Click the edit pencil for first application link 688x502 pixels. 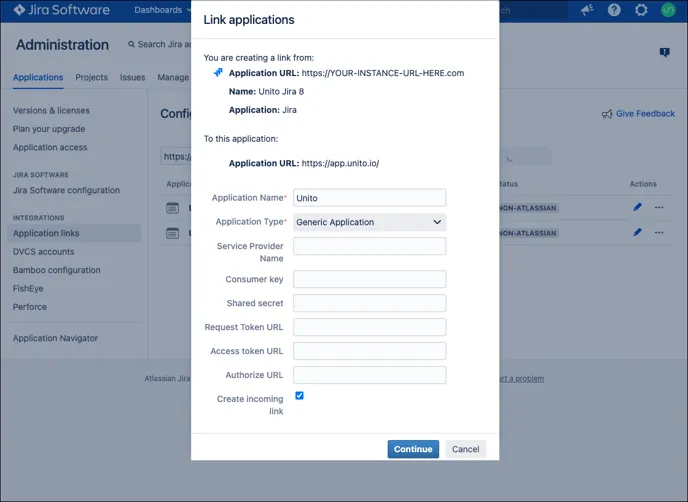tap(638, 207)
